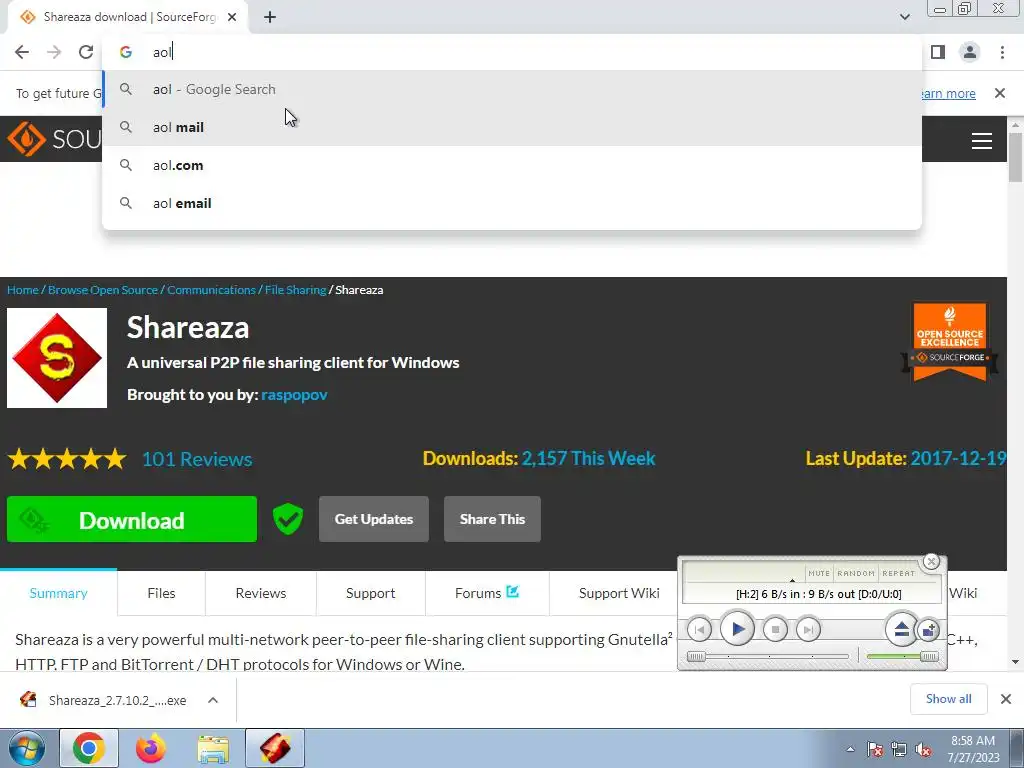Switch to the Support tab
The image size is (1024, 768).
pyautogui.click(x=370, y=593)
